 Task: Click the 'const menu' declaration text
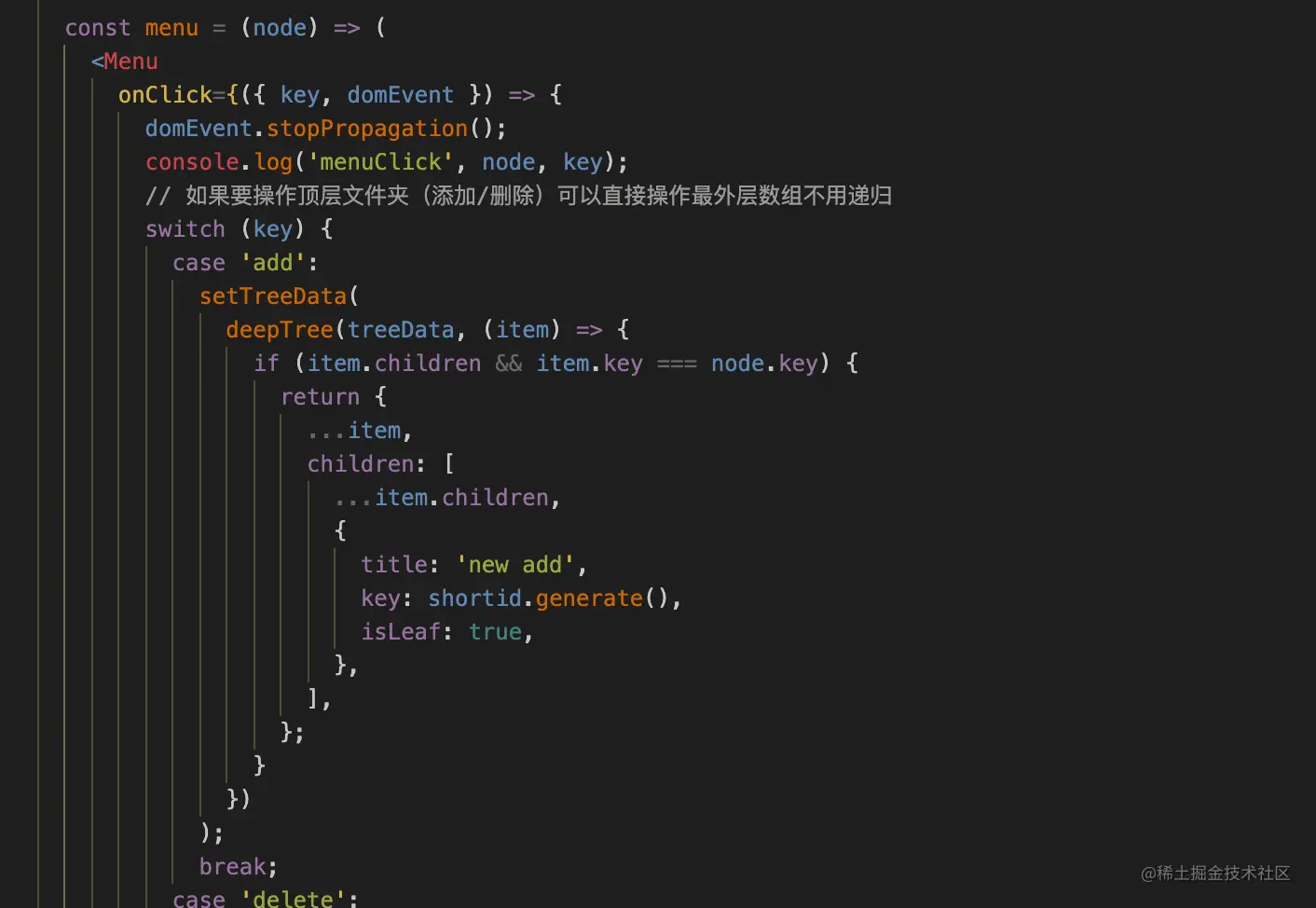131,28
